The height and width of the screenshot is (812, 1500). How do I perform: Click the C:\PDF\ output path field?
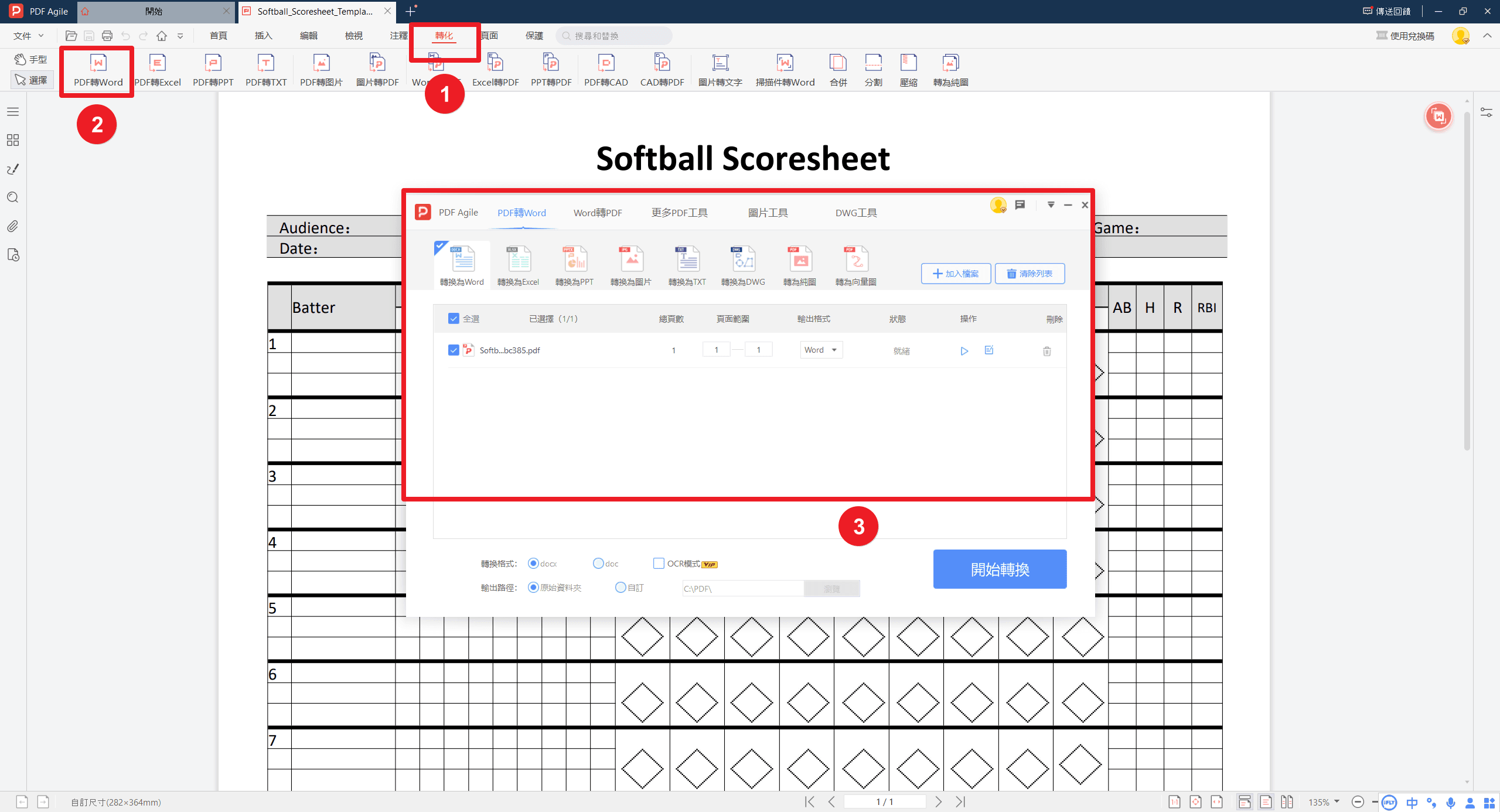[x=742, y=588]
